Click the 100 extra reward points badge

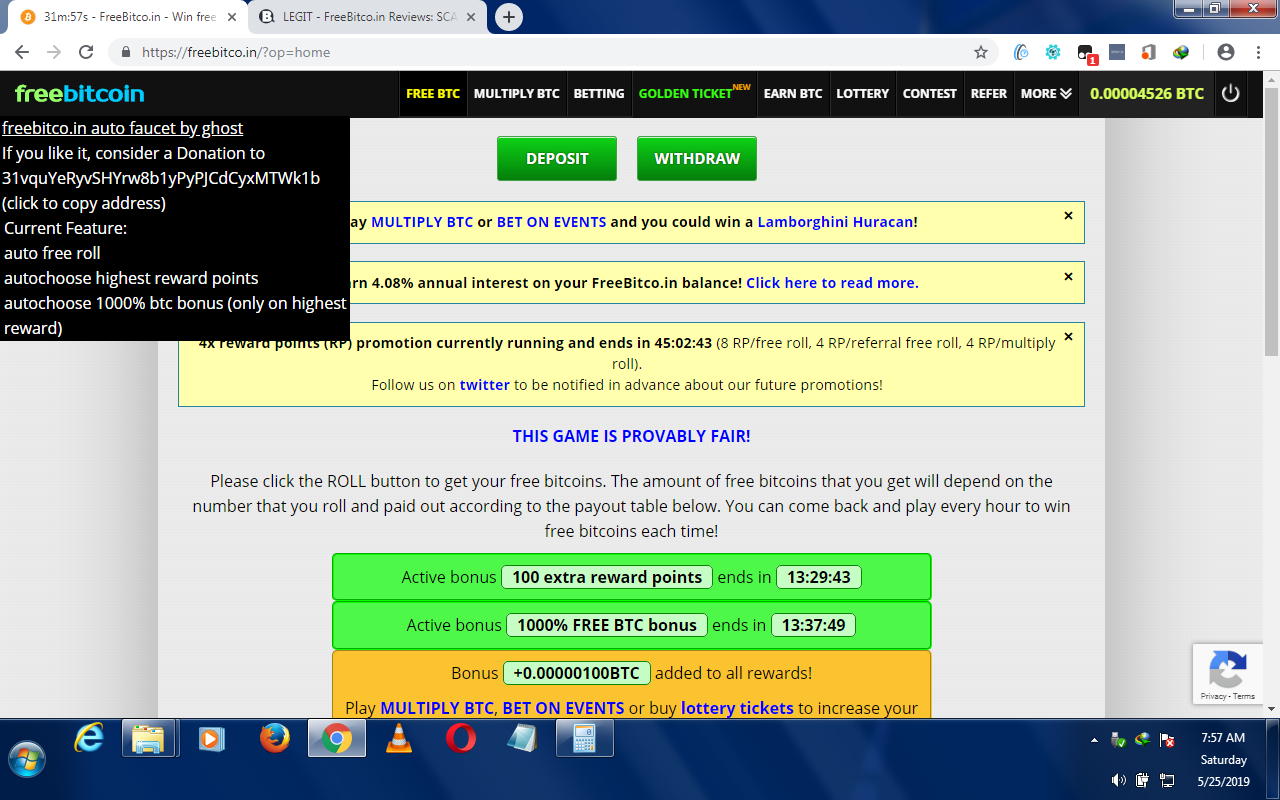pos(607,577)
